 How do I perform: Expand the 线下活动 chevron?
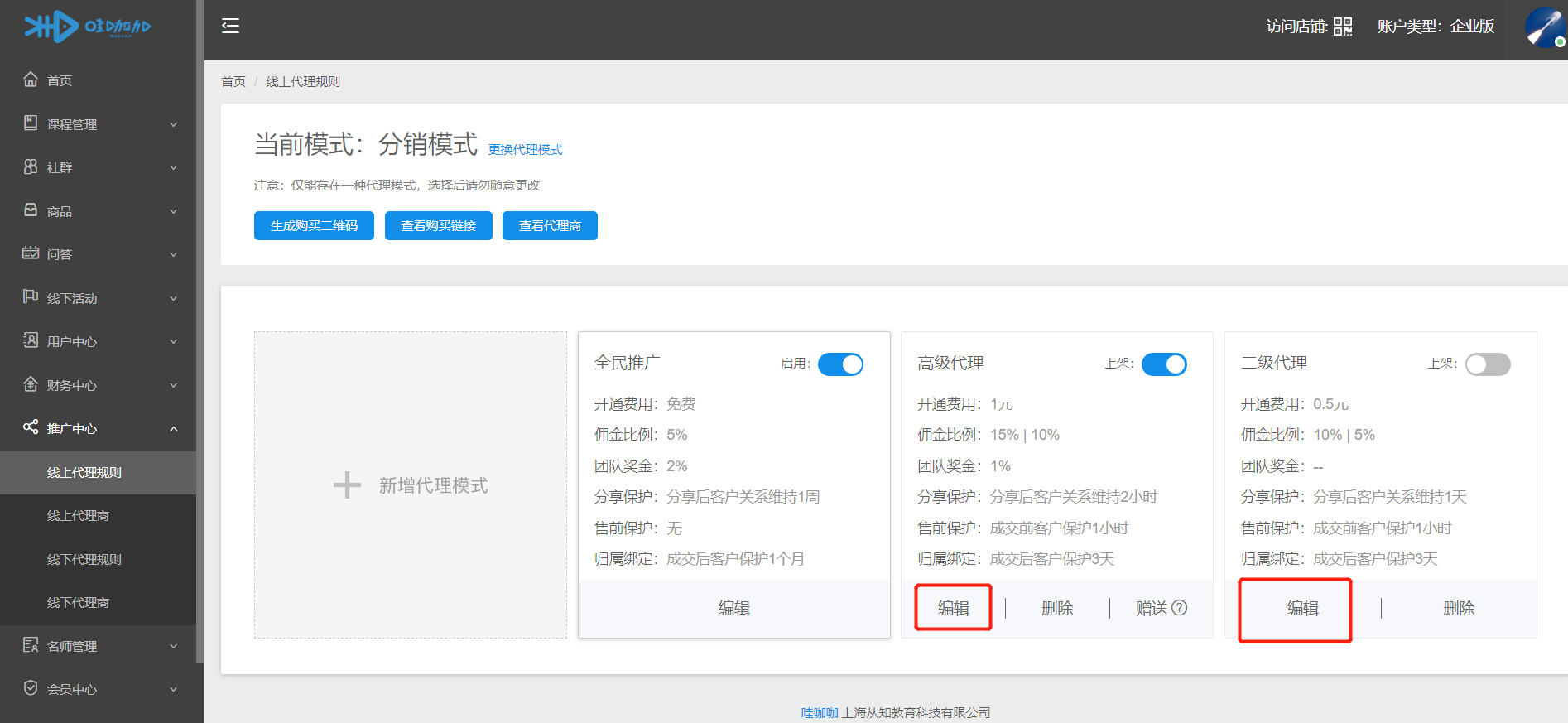[x=174, y=298]
